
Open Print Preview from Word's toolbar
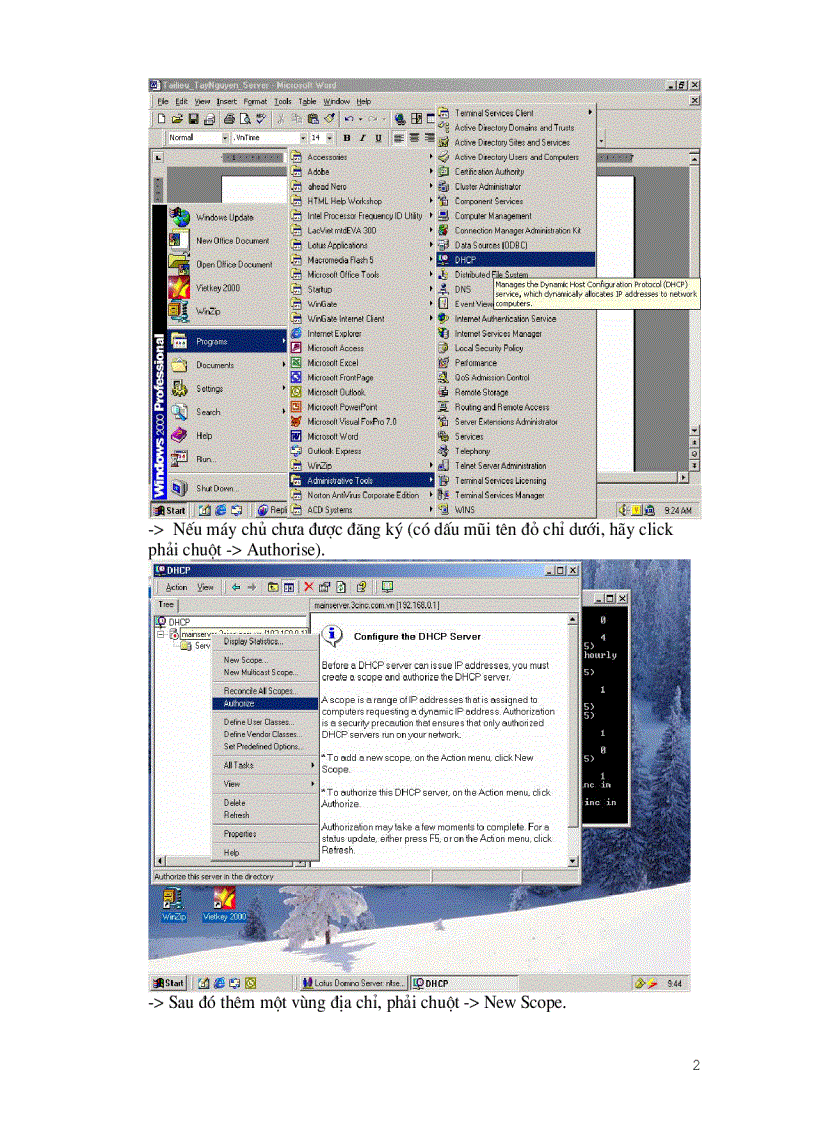[246, 118]
